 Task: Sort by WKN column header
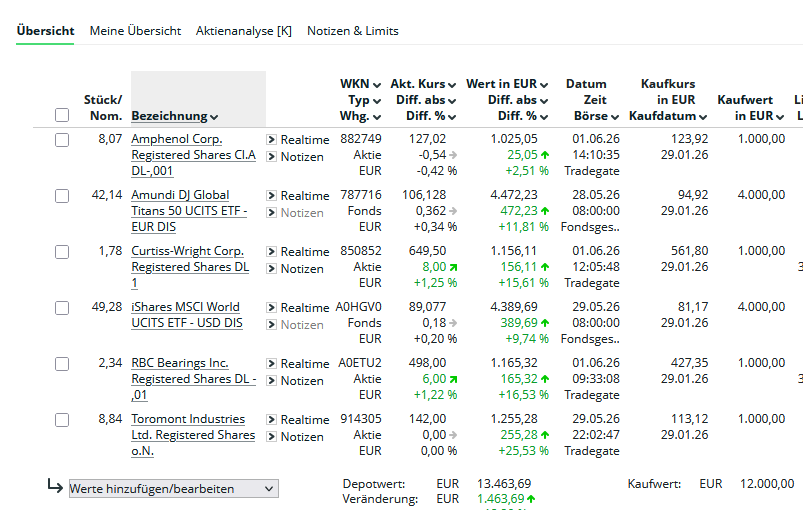(x=361, y=84)
